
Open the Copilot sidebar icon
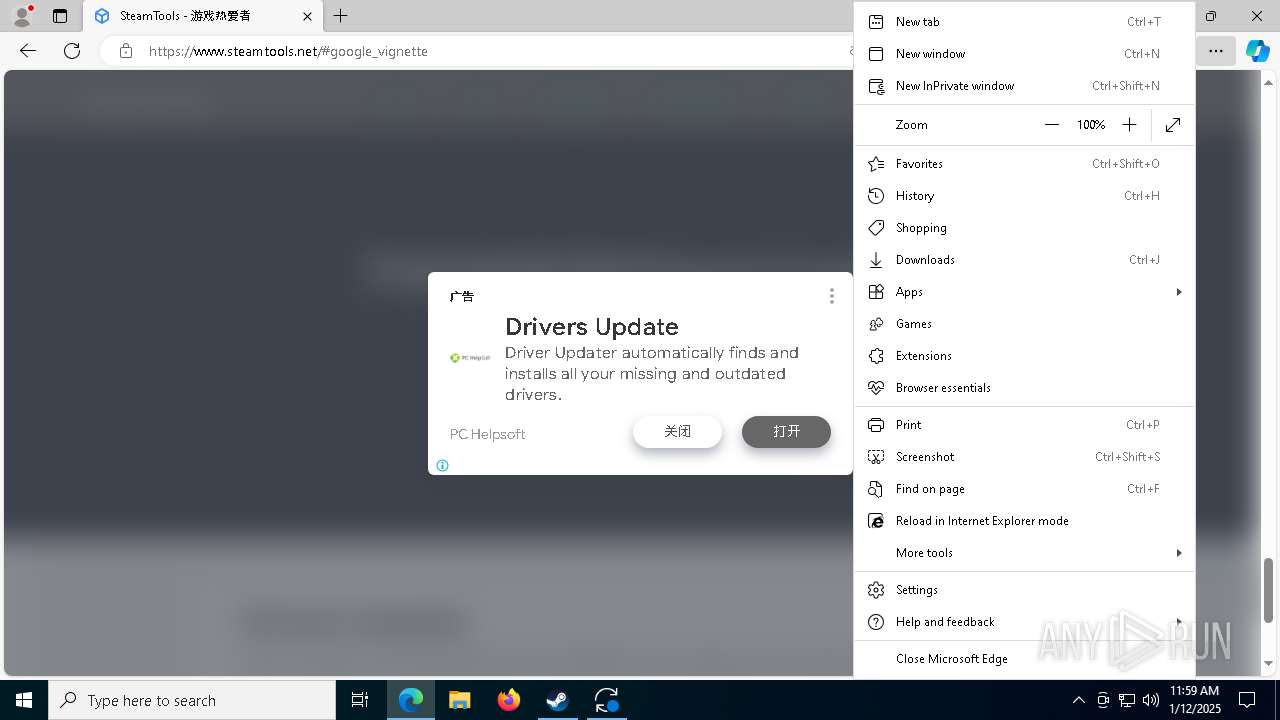(1257, 51)
